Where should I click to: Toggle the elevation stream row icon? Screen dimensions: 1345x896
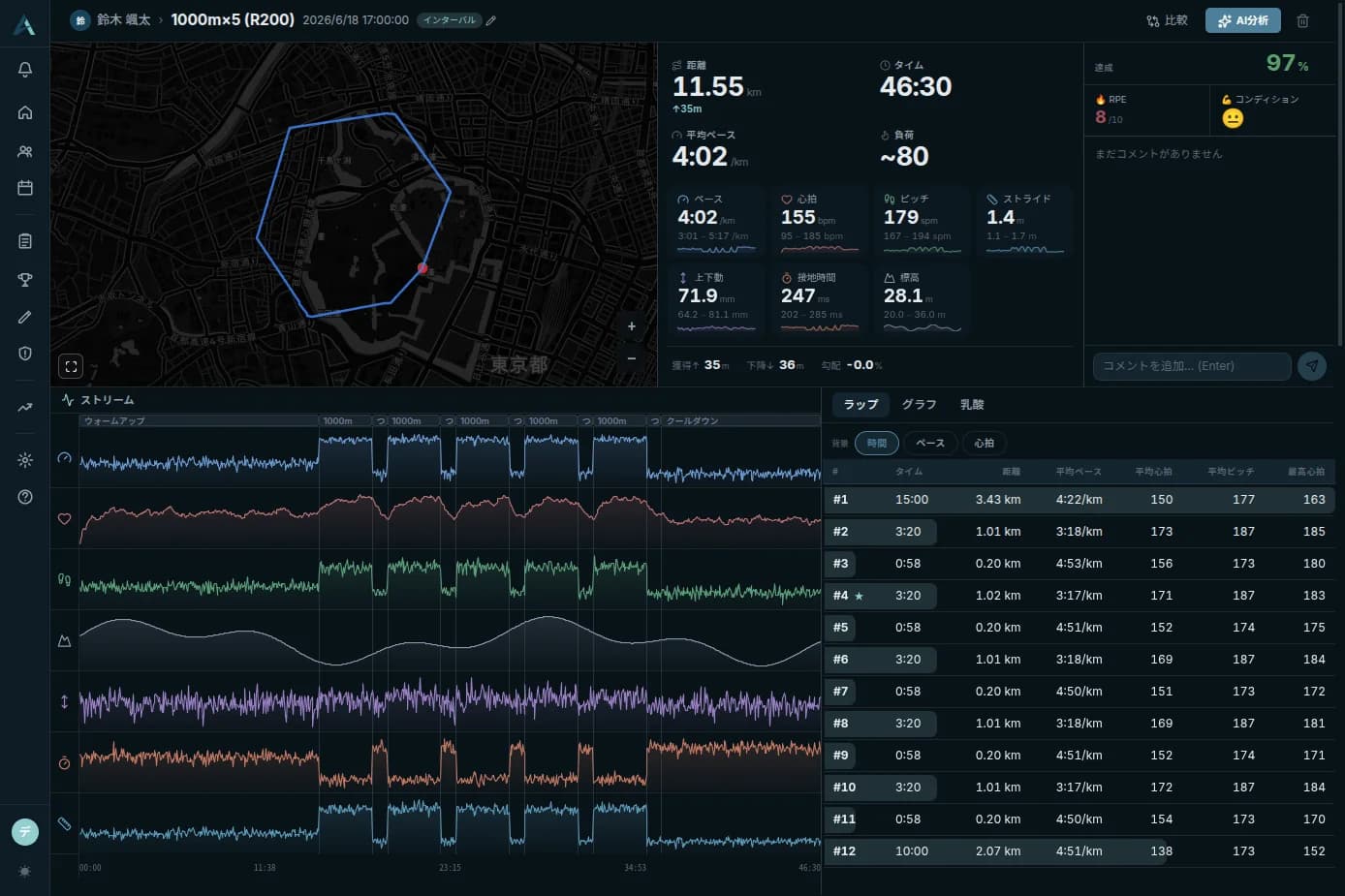[65, 640]
